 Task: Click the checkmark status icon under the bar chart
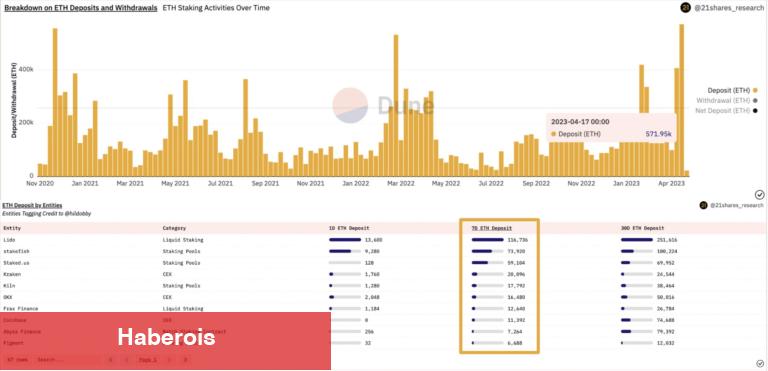click(759, 195)
